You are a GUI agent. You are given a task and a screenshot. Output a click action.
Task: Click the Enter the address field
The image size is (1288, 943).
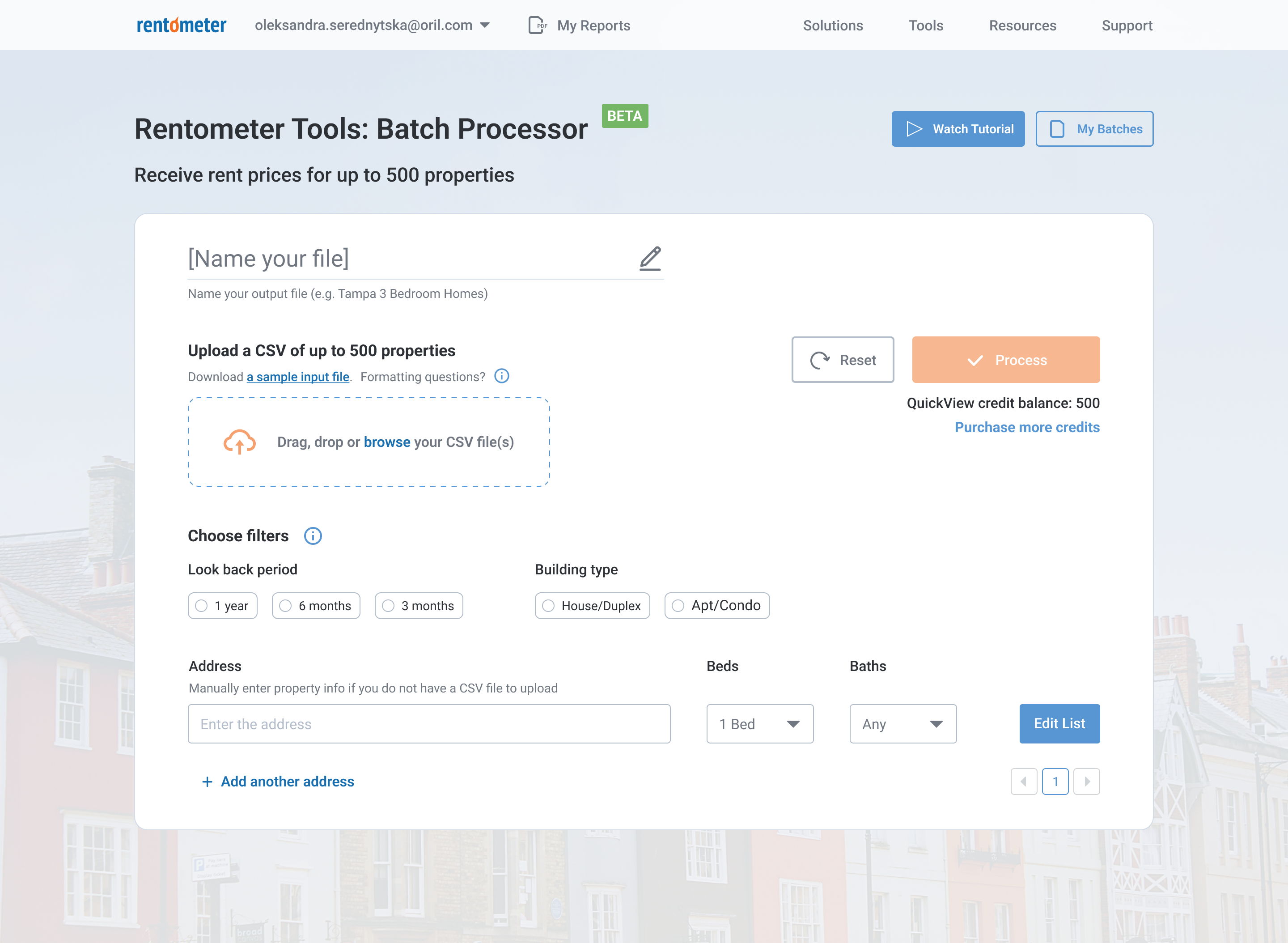coord(429,724)
